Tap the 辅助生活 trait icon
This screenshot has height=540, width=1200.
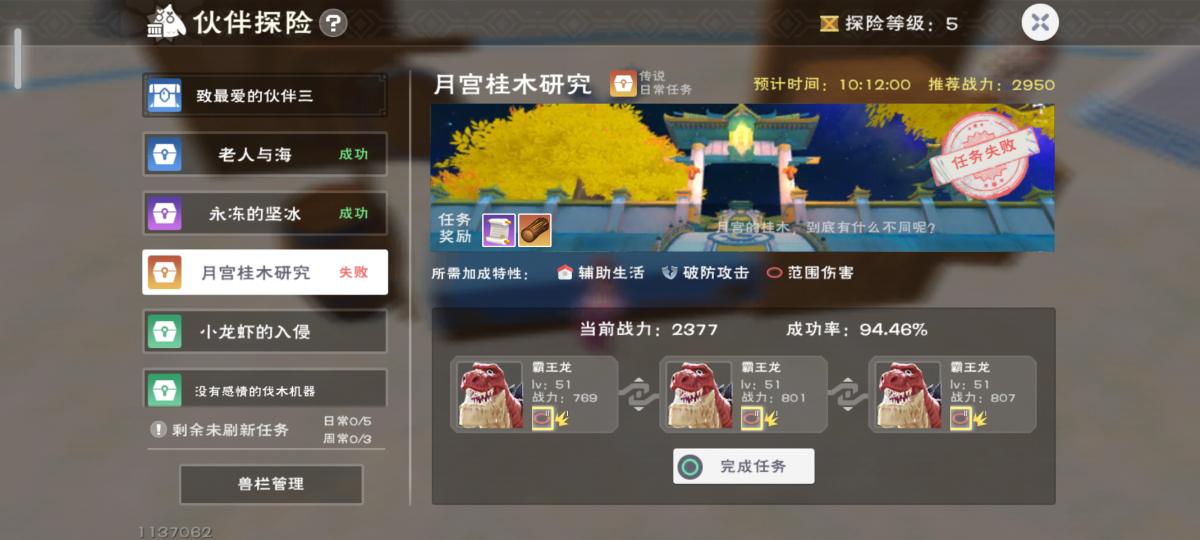coord(564,272)
